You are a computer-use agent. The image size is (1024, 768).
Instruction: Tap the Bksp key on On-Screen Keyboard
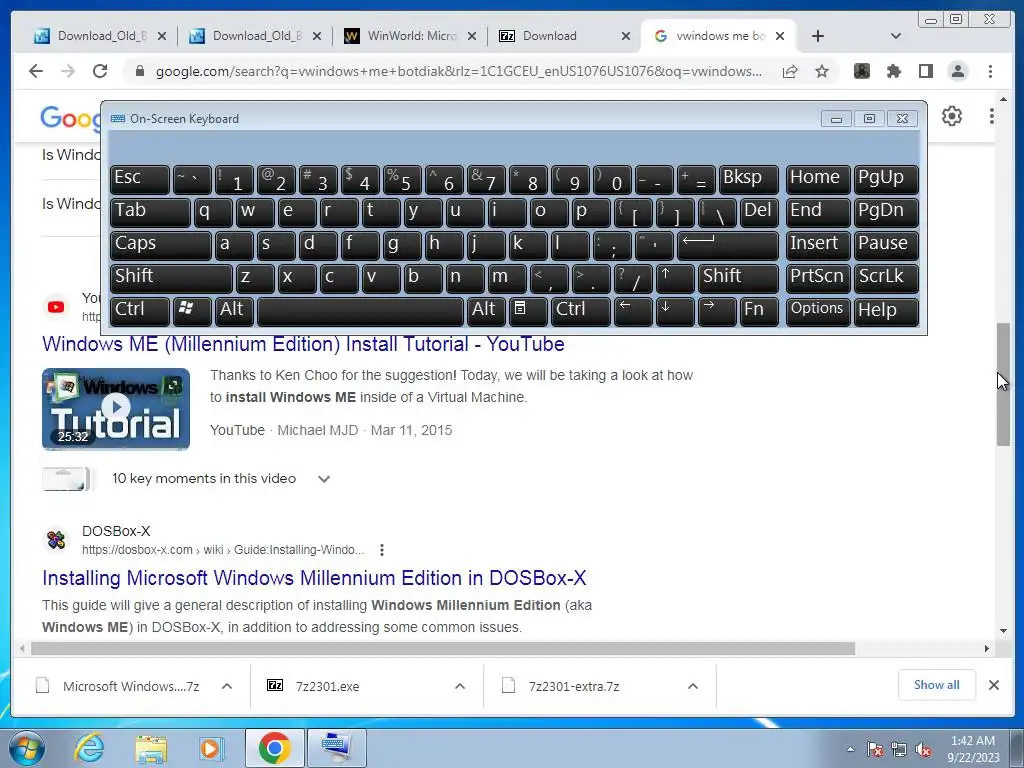[748, 180]
